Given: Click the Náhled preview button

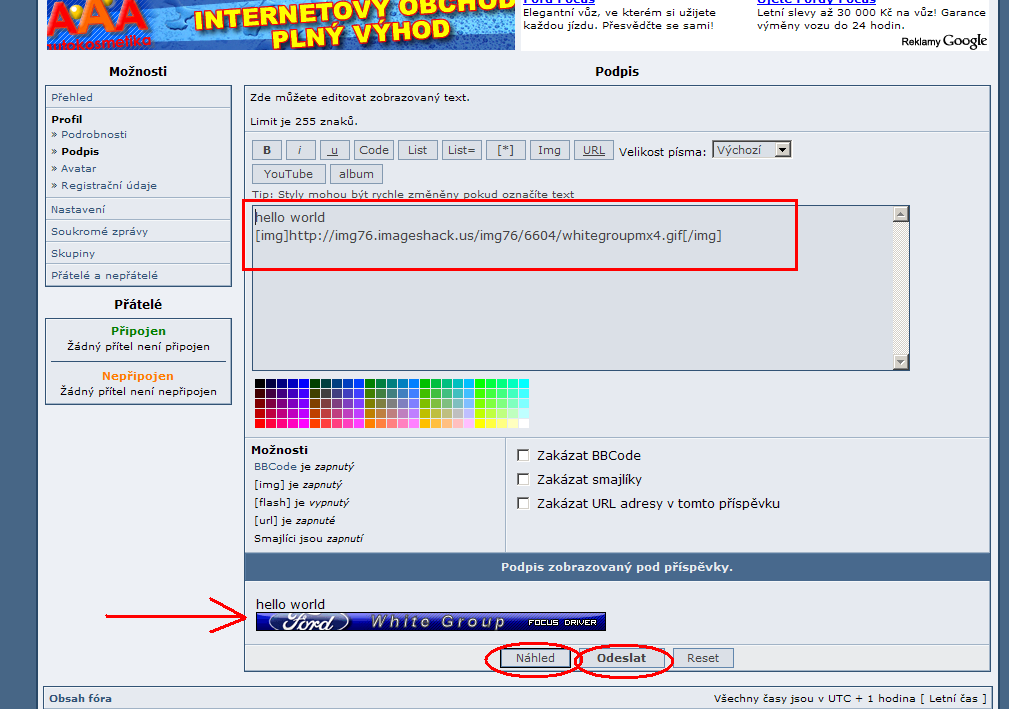Looking at the screenshot, I should pyautogui.click(x=535, y=658).
